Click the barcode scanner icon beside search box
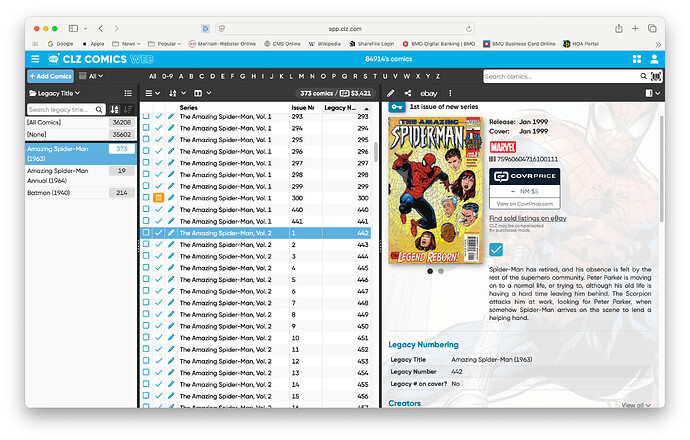690x440 pixels. [x=656, y=77]
